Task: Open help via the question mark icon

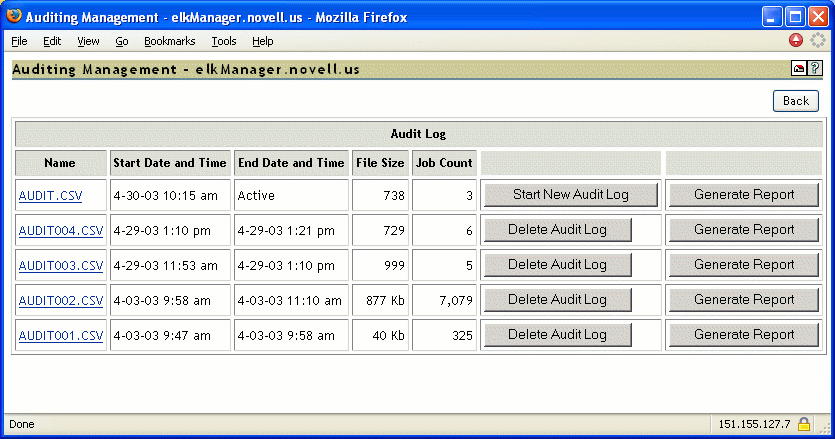Action: click(814, 69)
